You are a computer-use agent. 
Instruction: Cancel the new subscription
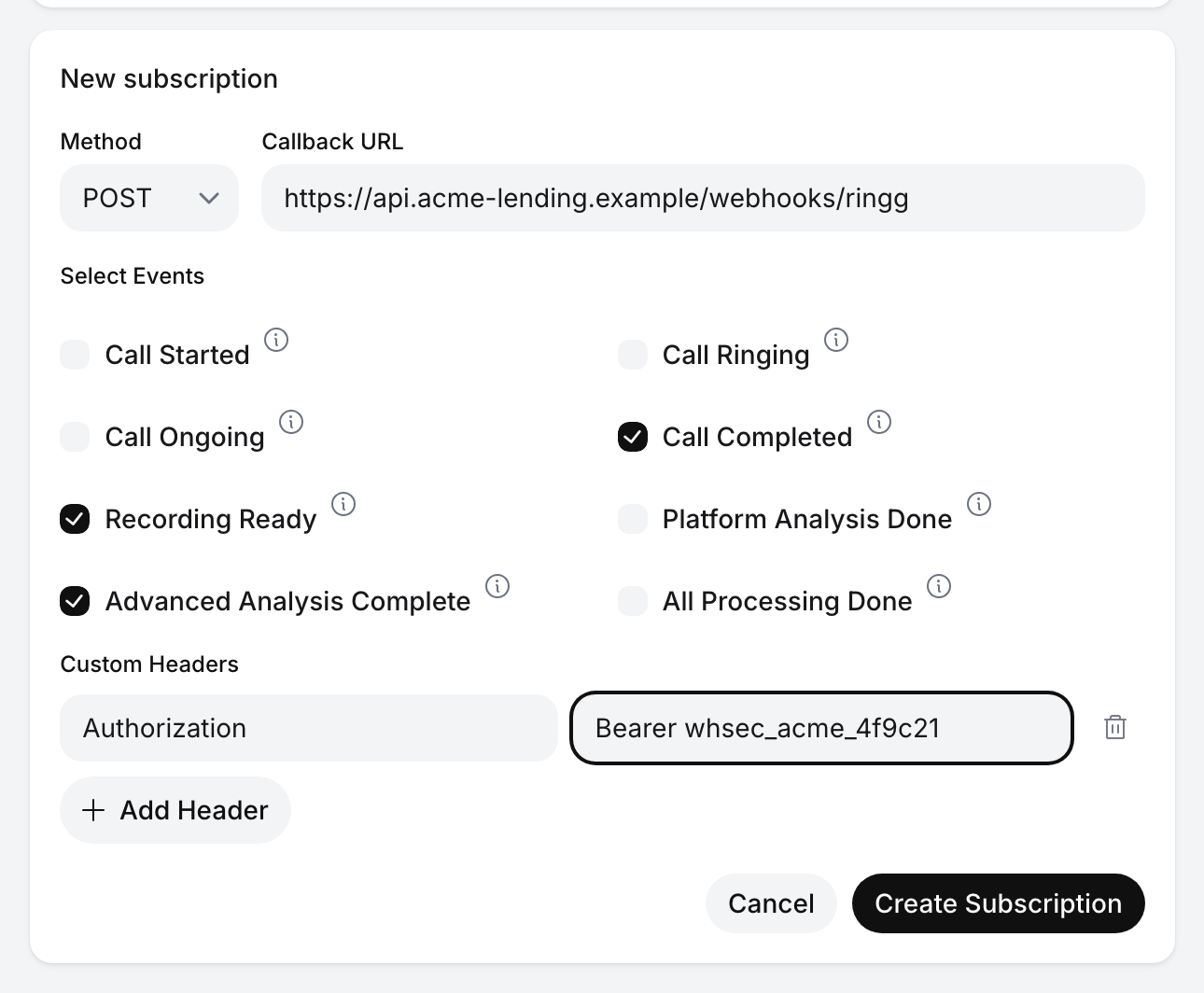[771, 903]
